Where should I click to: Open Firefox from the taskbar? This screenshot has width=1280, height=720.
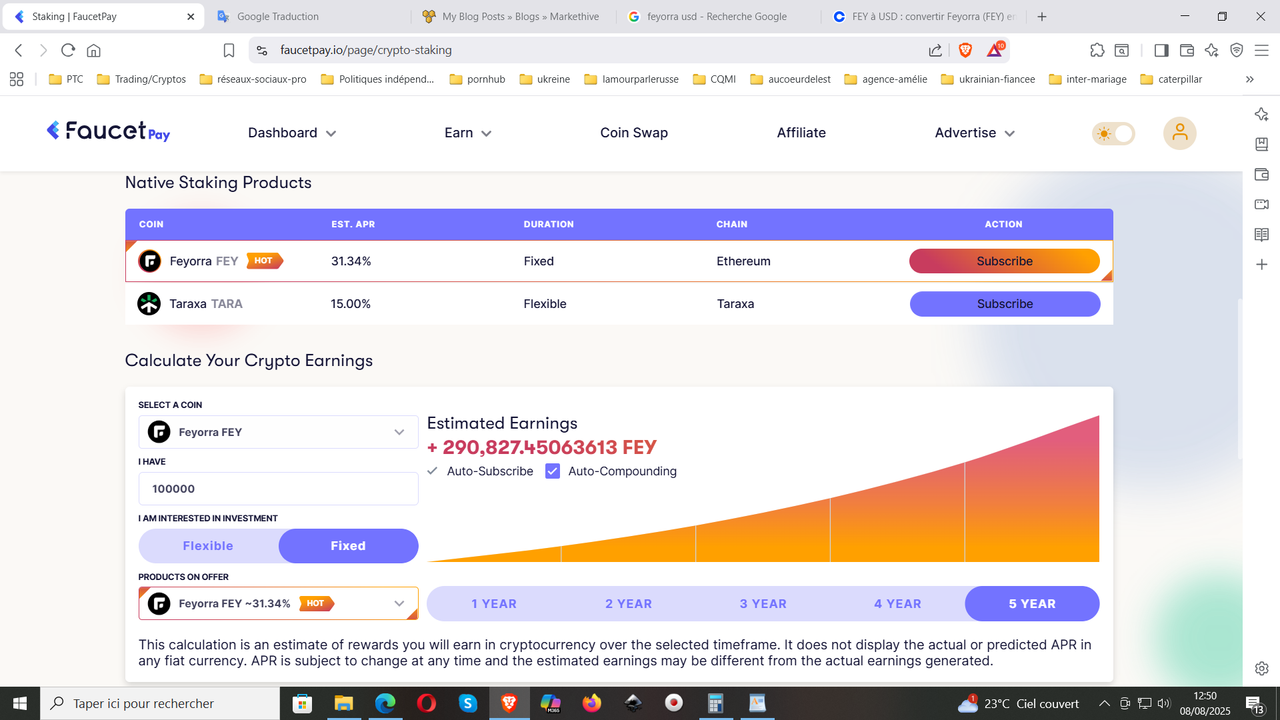tap(592, 703)
